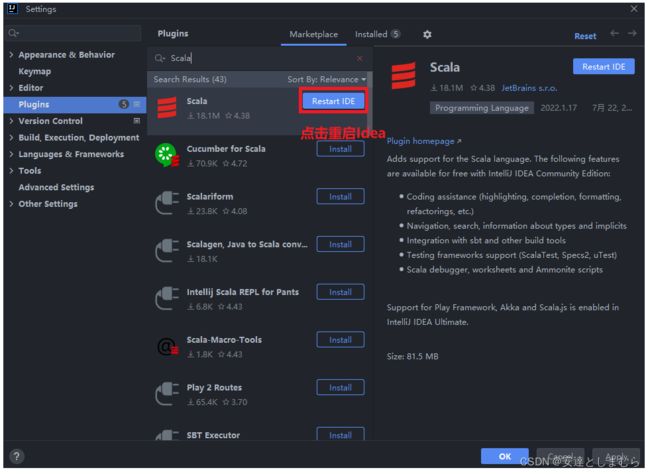
Task: Close the Settings dialog
Action: tap(634, 9)
